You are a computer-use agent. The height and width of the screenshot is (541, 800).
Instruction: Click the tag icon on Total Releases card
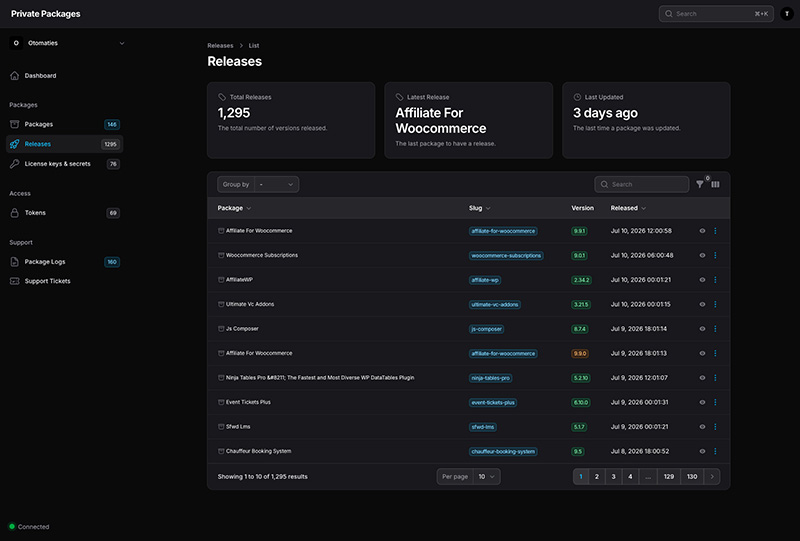[222, 97]
